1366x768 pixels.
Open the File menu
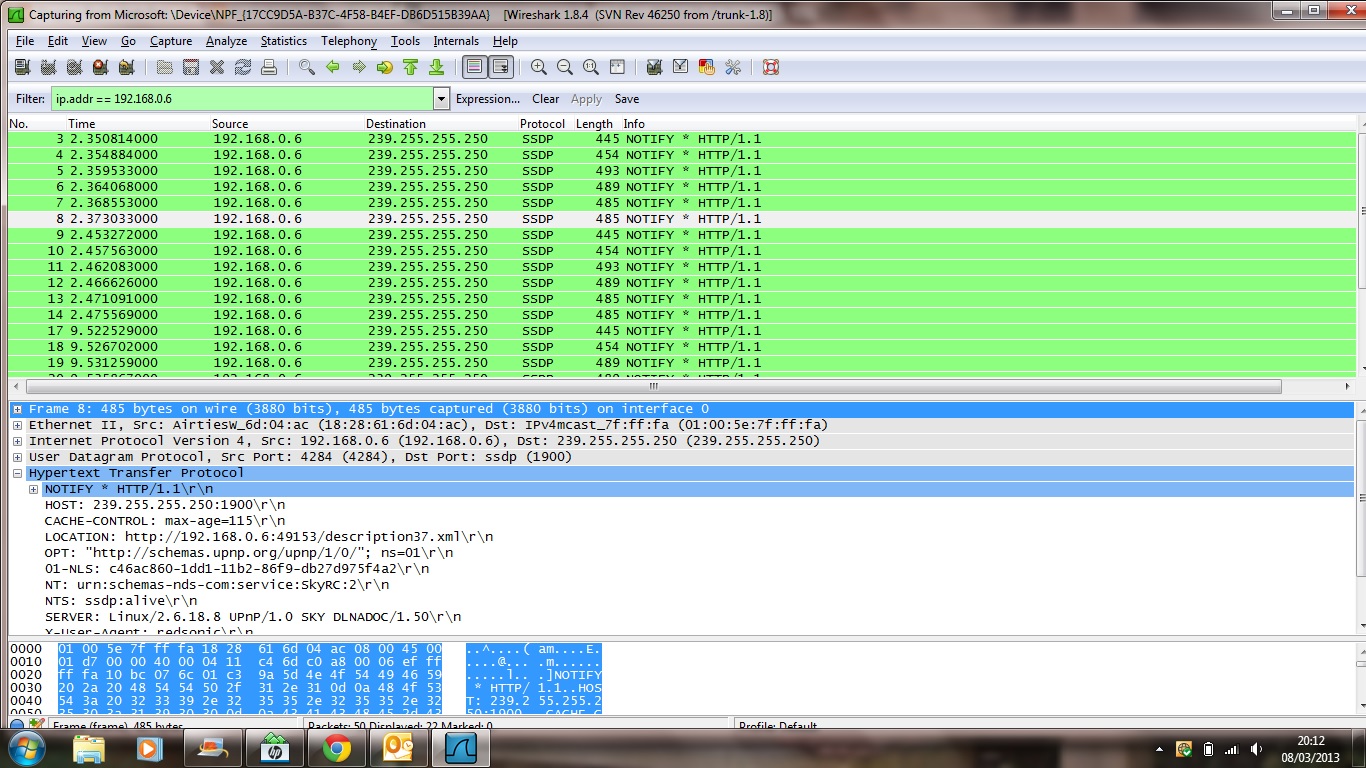[25, 41]
